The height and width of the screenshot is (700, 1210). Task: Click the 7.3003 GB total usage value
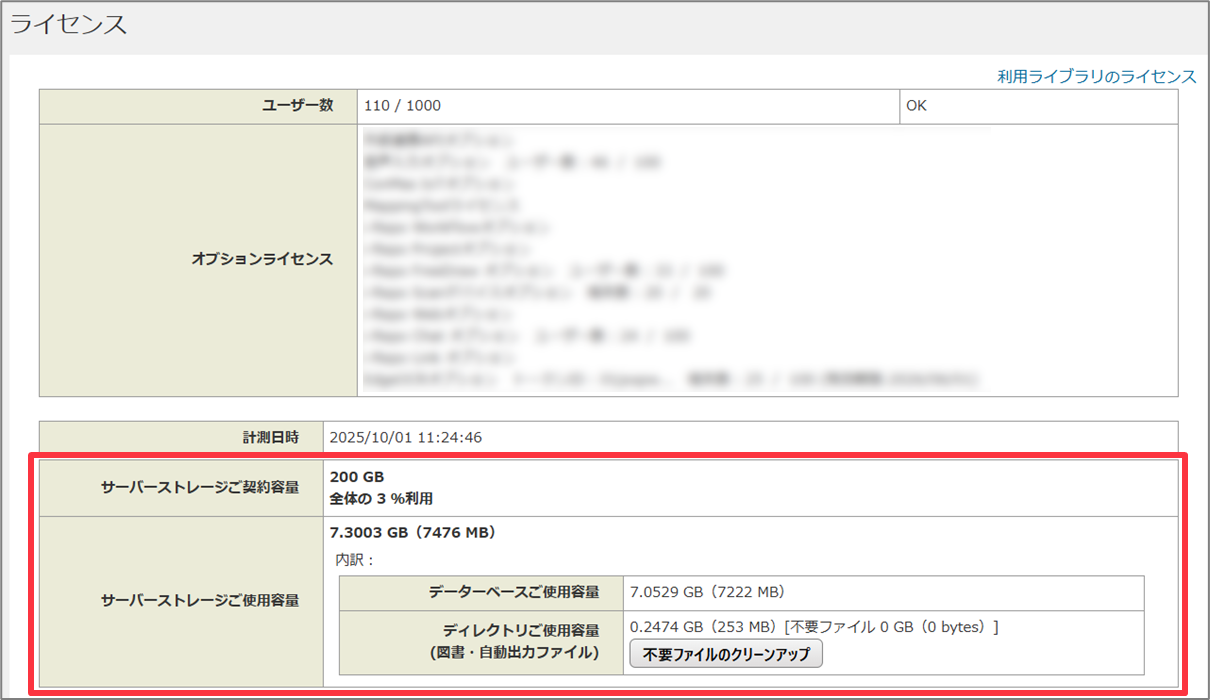(413, 533)
